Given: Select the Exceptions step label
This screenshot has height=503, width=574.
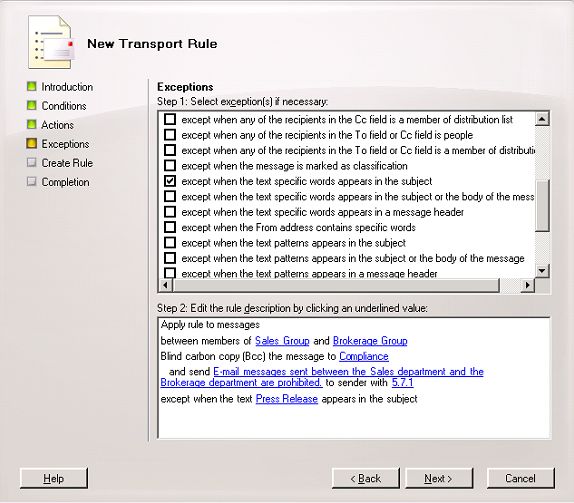Looking at the screenshot, I should click(x=65, y=144).
